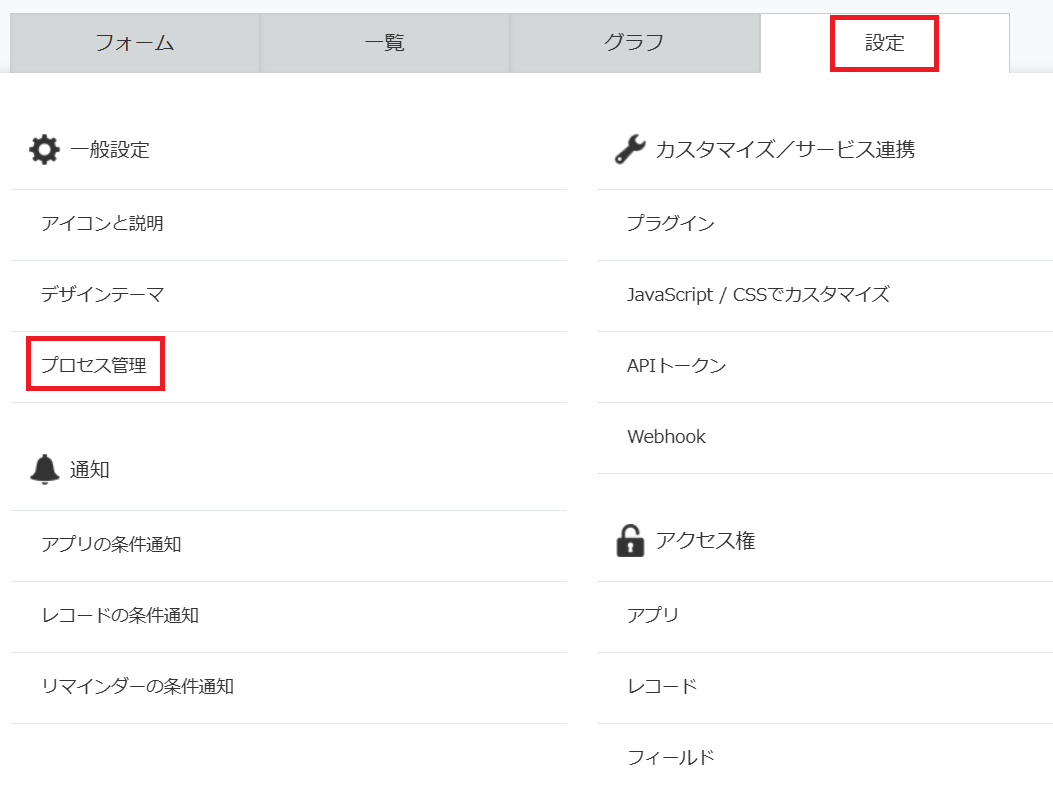This screenshot has height=790, width=1053.
Task: Open アイコンと説明 settings
Action: [x=102, y=224]
